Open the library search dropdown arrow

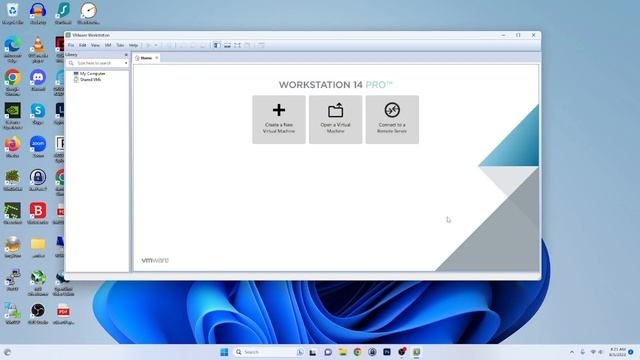pyautogui.click(x=126, y=63)
